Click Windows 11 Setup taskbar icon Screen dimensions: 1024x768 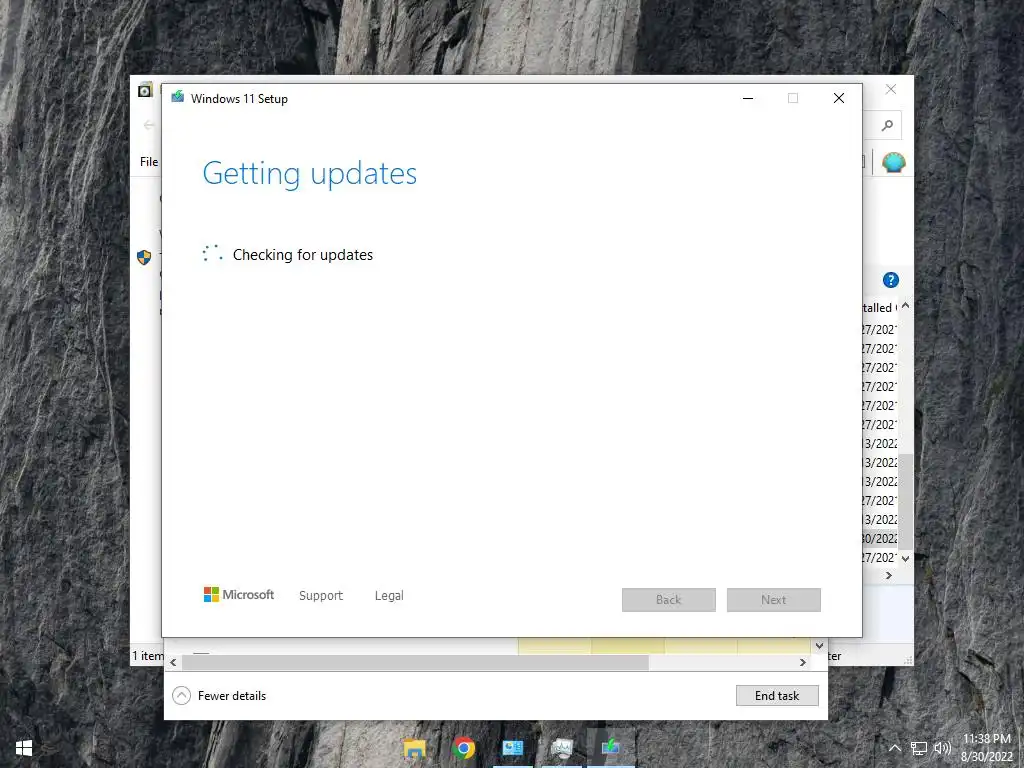pyautogui.click(x=611, y=748)
